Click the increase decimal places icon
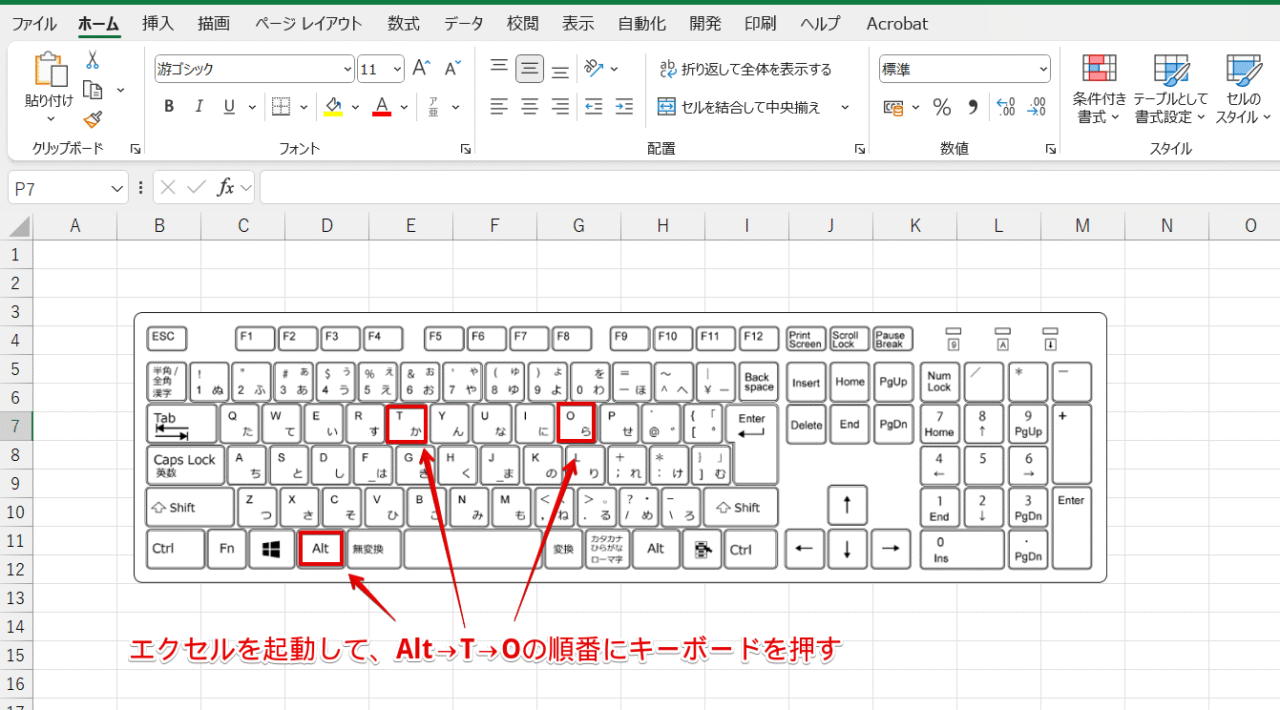The height and width of the screenshot is (710, 1280). (1005, 107)
